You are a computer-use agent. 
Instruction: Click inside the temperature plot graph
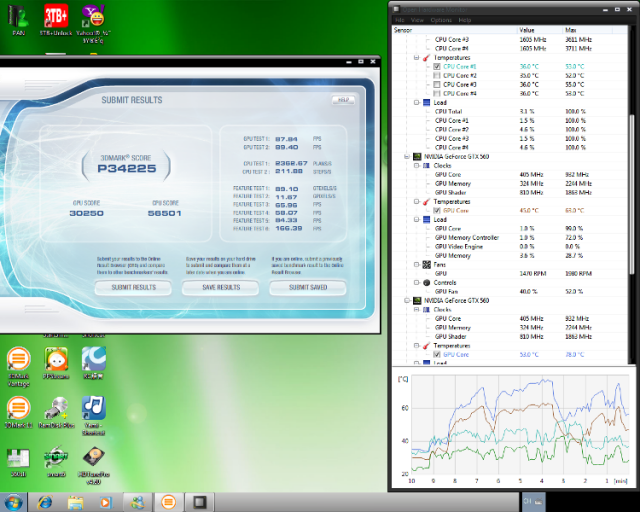click(x=520, y=425)
